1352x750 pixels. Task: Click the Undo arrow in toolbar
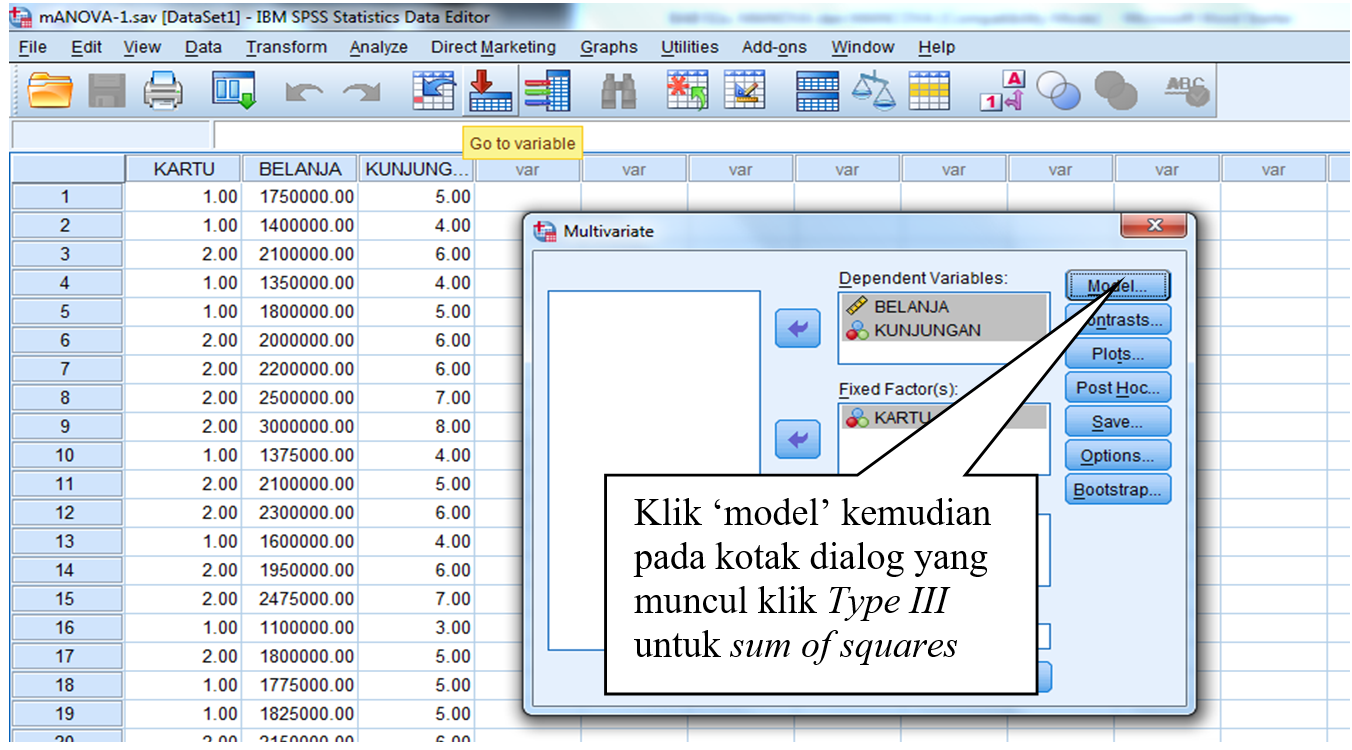click(x=302, y=93)
